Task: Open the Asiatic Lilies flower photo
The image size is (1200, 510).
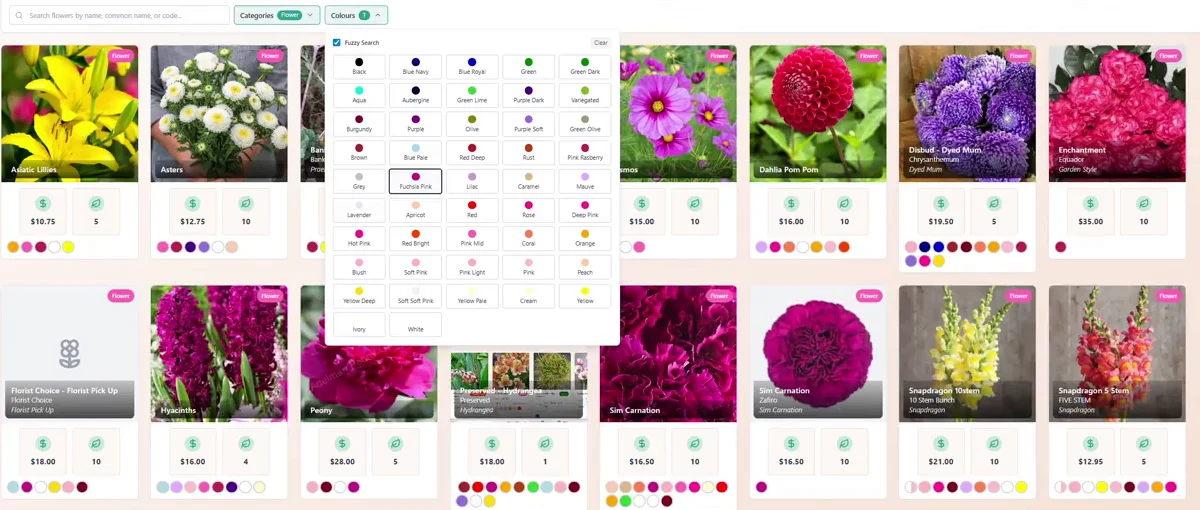Action: tap(70, 113)
